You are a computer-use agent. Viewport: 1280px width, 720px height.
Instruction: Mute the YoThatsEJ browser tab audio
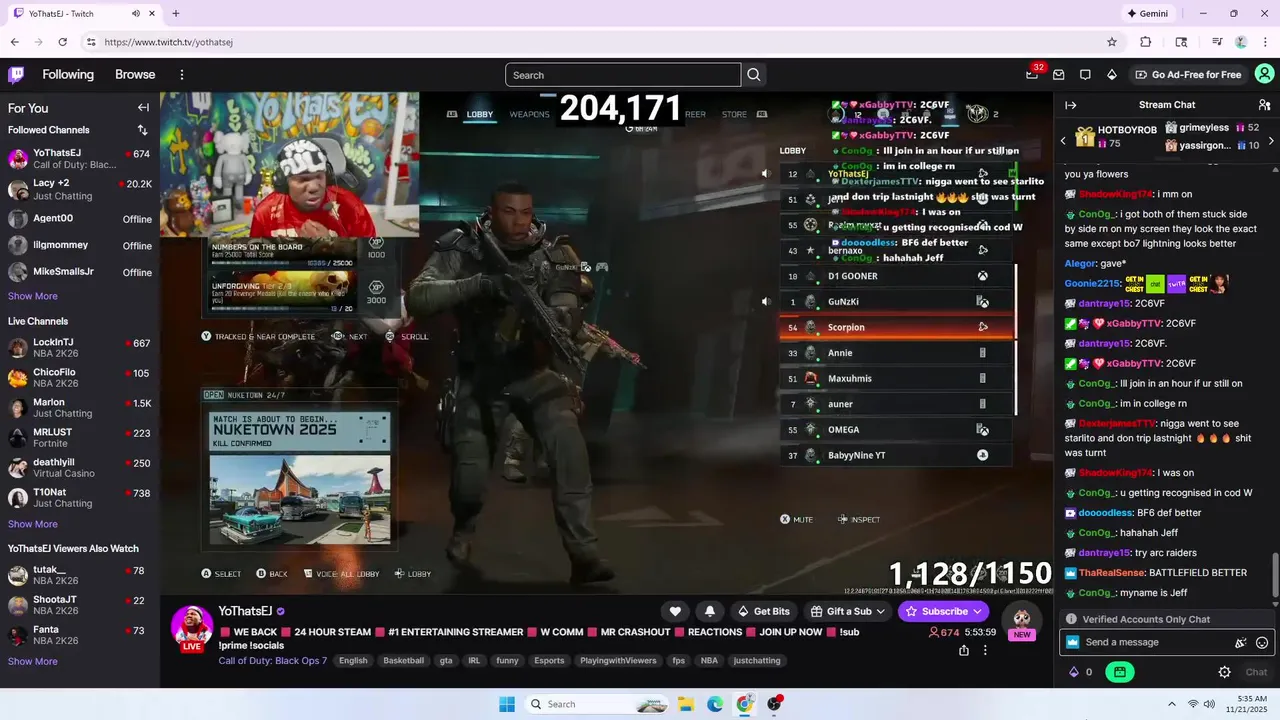136,14
